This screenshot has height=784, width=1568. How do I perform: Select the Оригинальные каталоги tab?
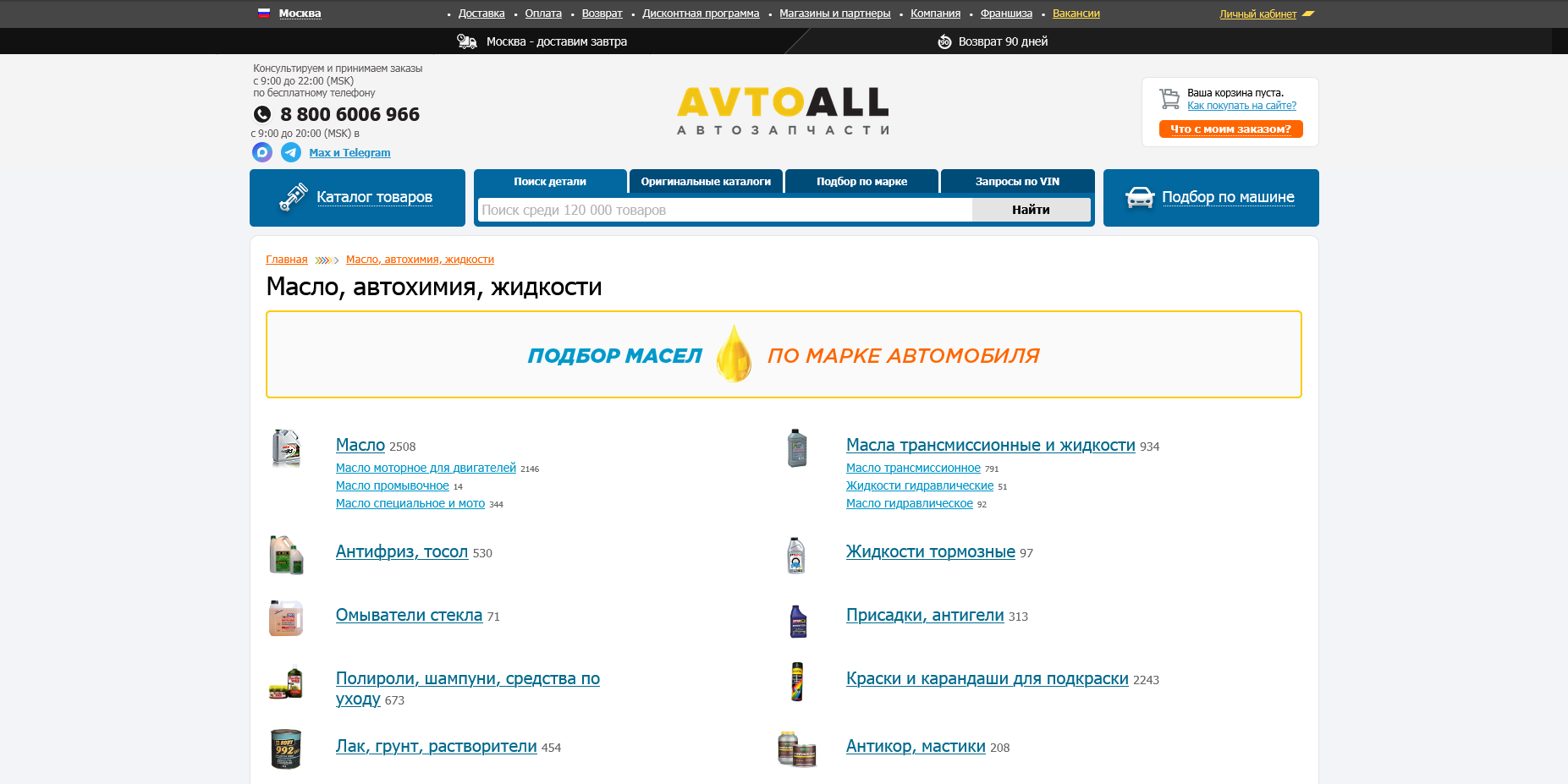(706, 181)
